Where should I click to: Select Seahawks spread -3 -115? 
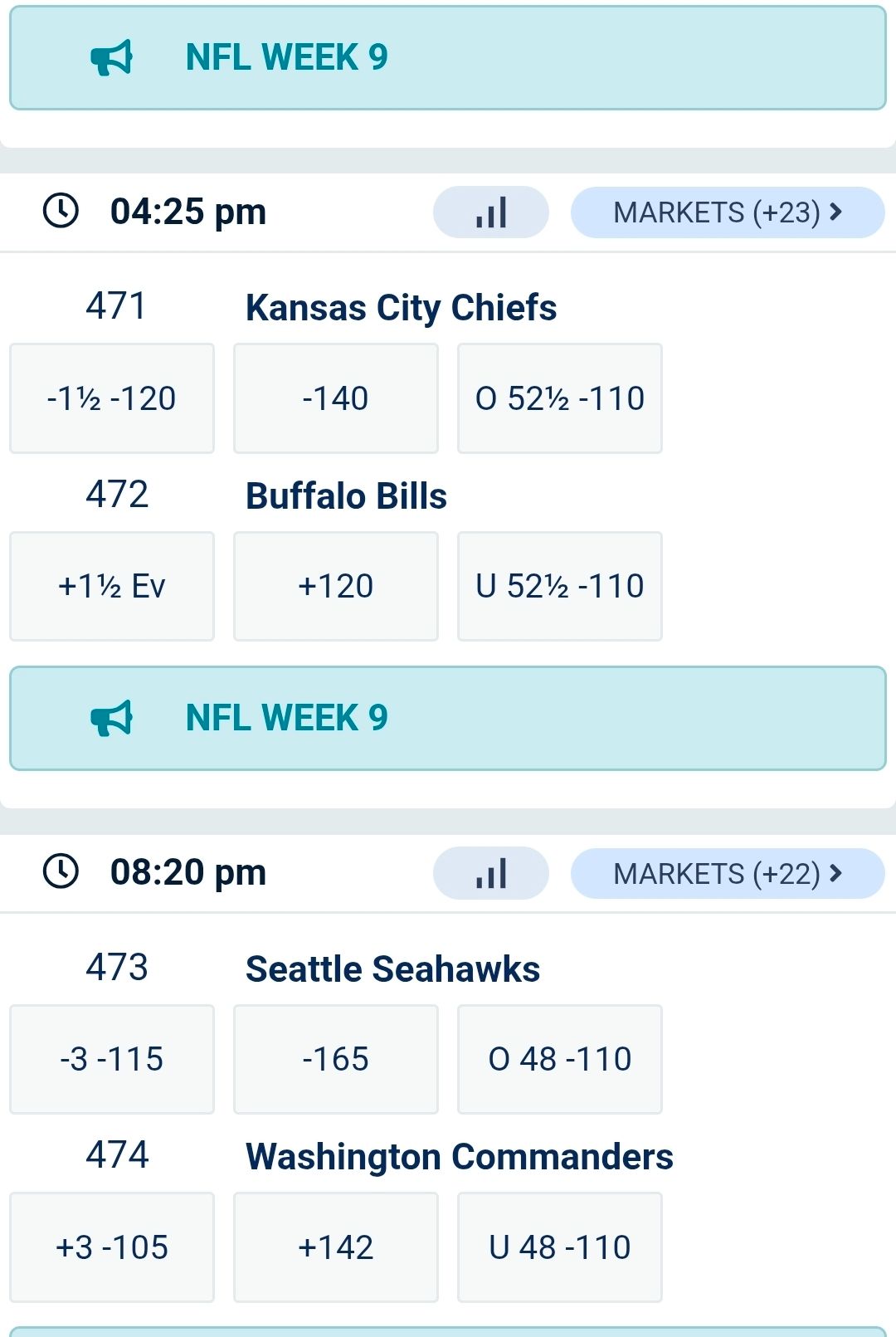coord(112,1059)
